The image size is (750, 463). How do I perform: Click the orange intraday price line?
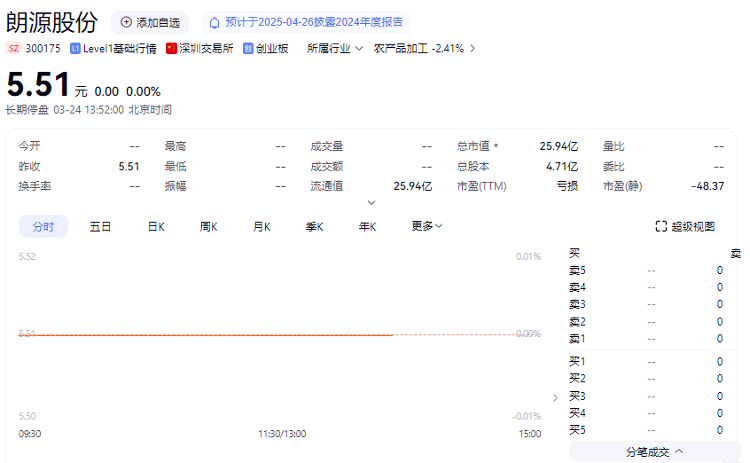click(x=206, y=335)
